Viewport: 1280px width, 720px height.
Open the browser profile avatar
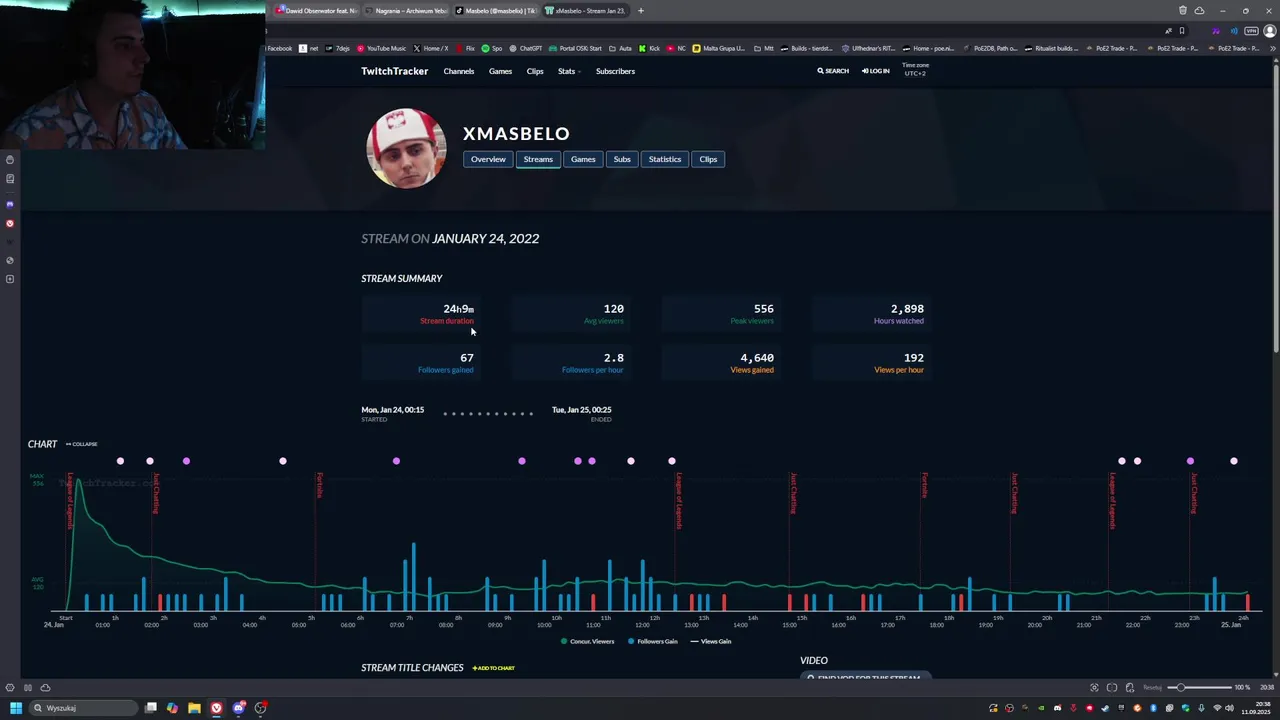1270,30
